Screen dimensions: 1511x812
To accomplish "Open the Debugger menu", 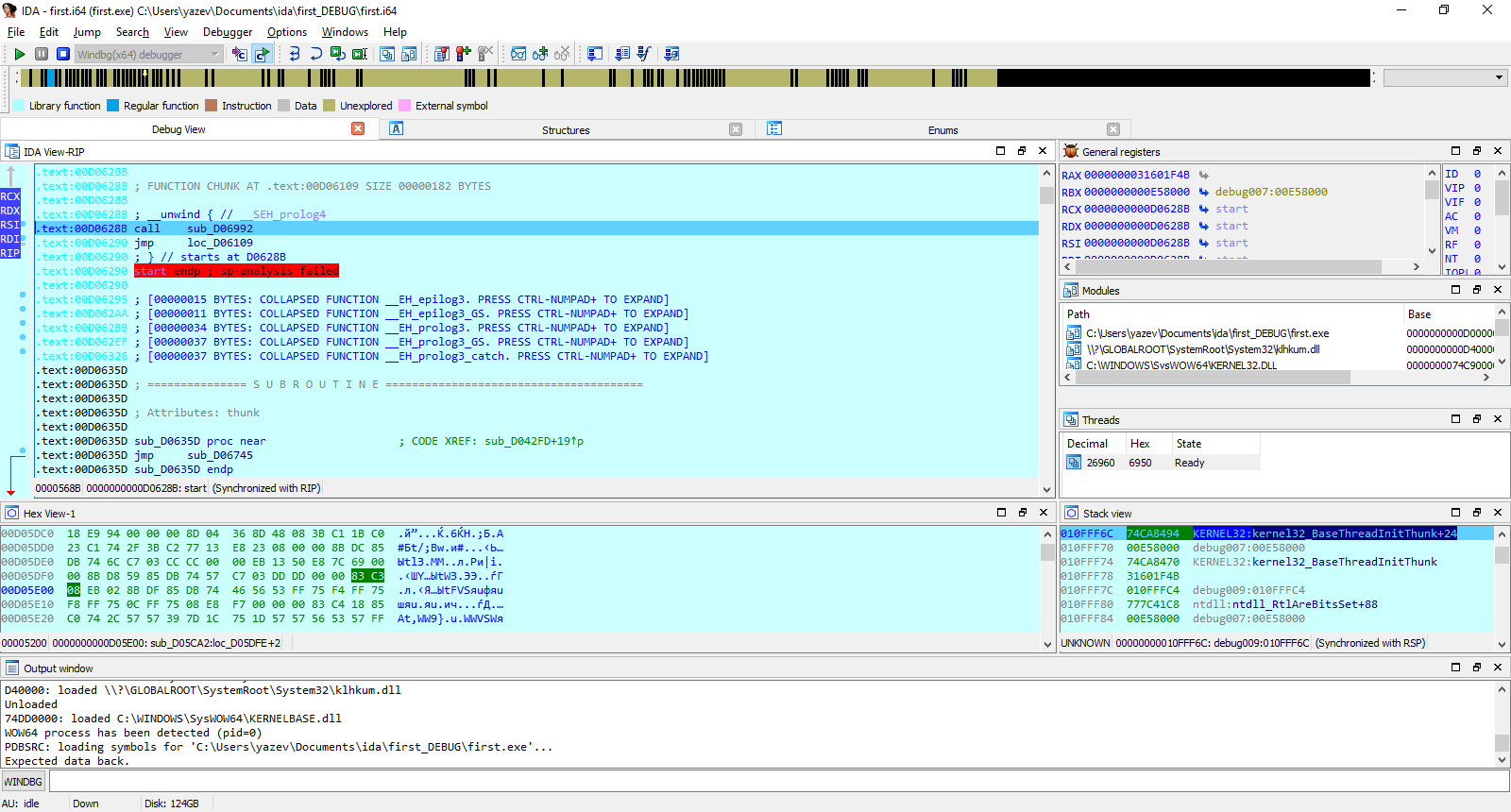I will point(228,32).
